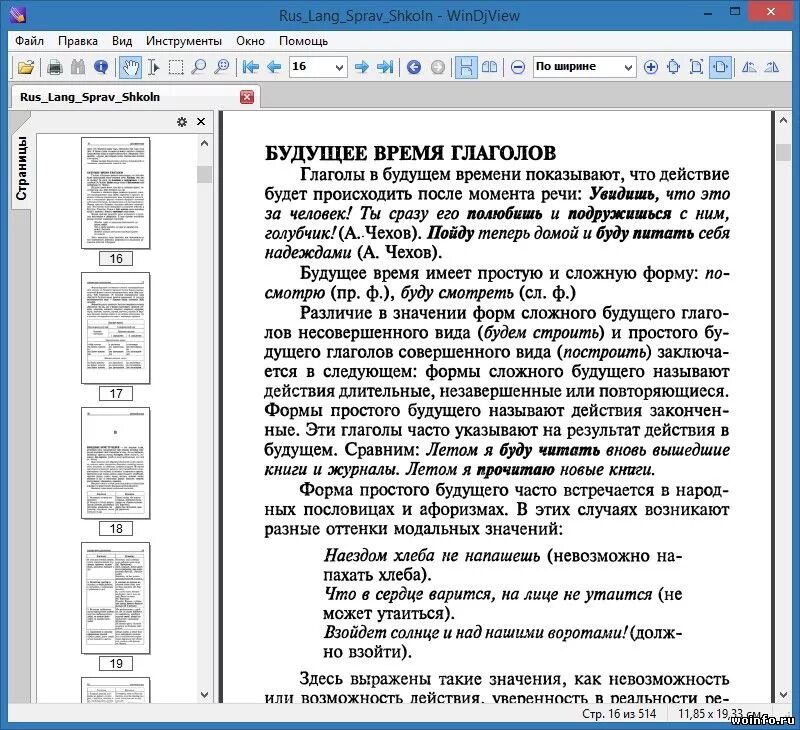Image resolution: width=800 pixels, height=730 pixels.
Task: Toggle facing pages book layout
Action: [490, 67]
